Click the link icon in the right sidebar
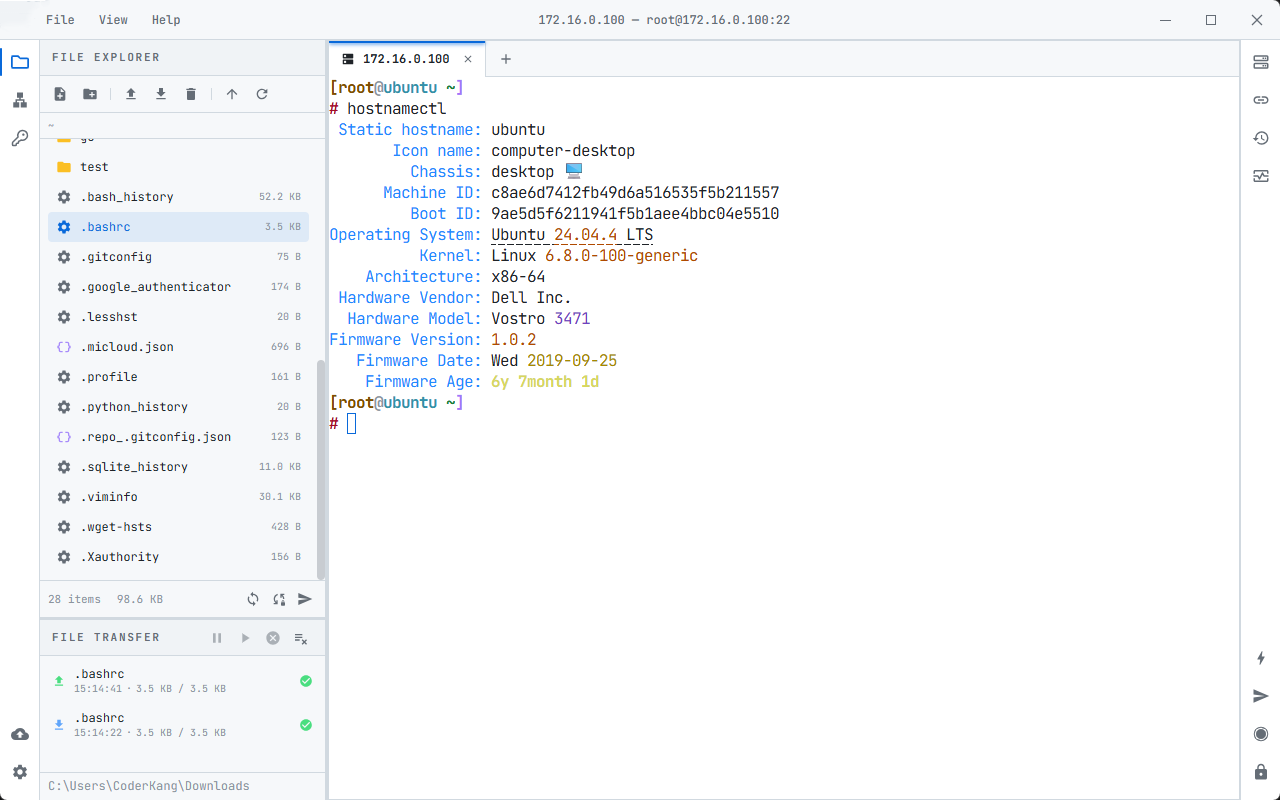The image size is (1280, 800). pyautogui.click(x=1261, y=100)
